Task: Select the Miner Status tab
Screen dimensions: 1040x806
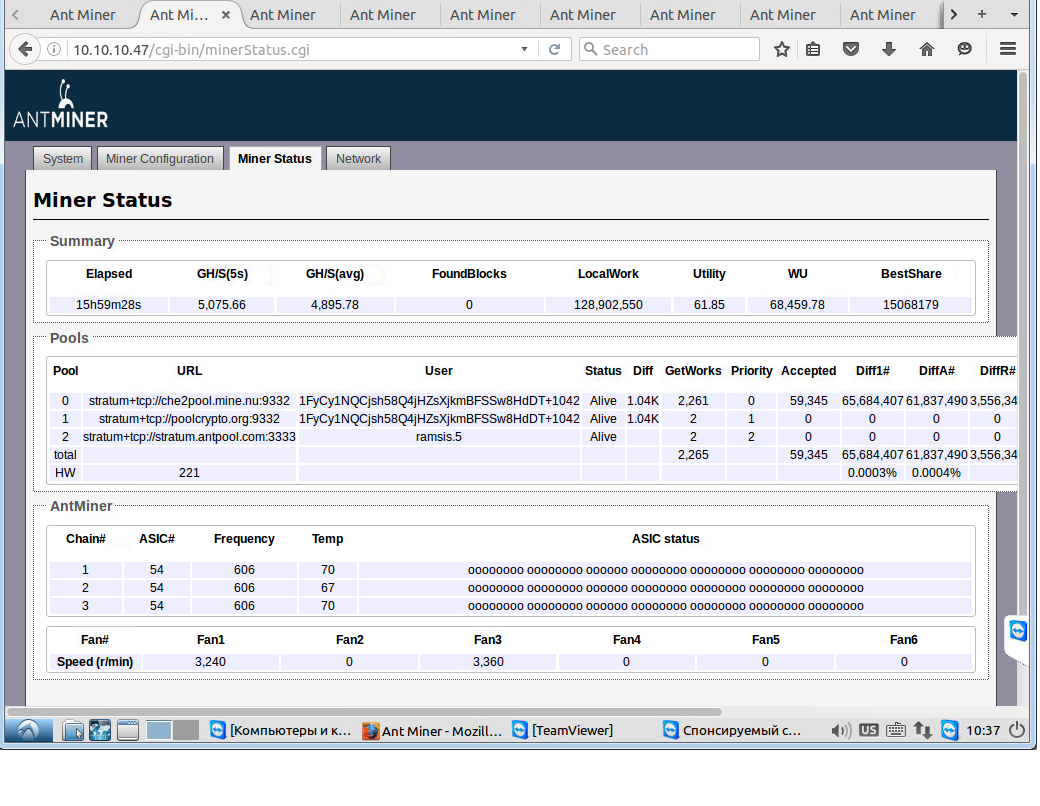Action: pos(275,159)
